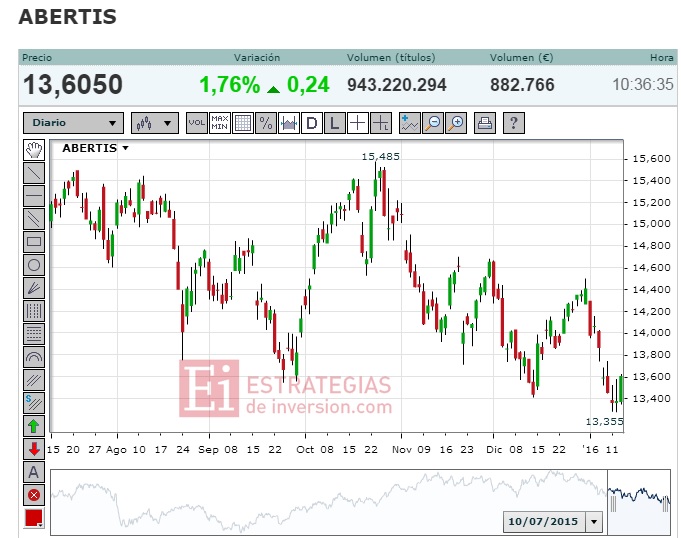
Task: Print the chart
Action: 485,123
